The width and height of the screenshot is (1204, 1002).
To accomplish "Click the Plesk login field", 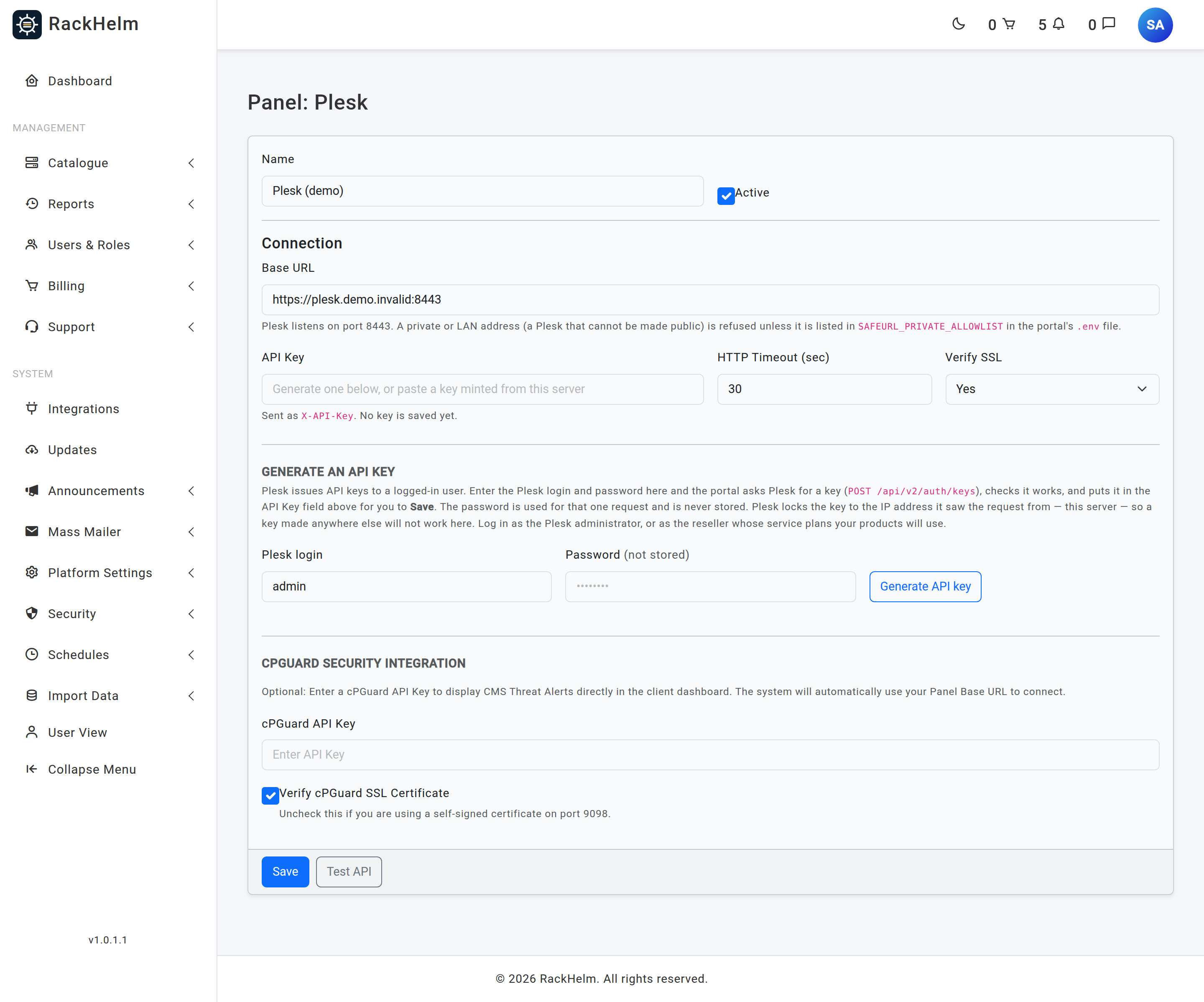I will click(406, 586).
